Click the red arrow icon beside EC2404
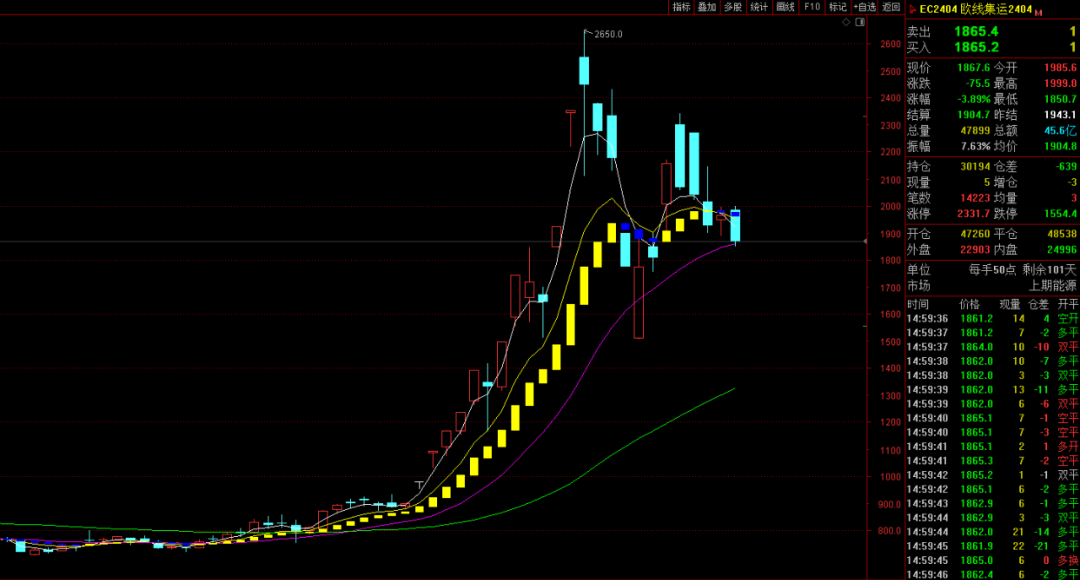The width and height of the screenshot is (1080, 580). click(x=913, y=9)
